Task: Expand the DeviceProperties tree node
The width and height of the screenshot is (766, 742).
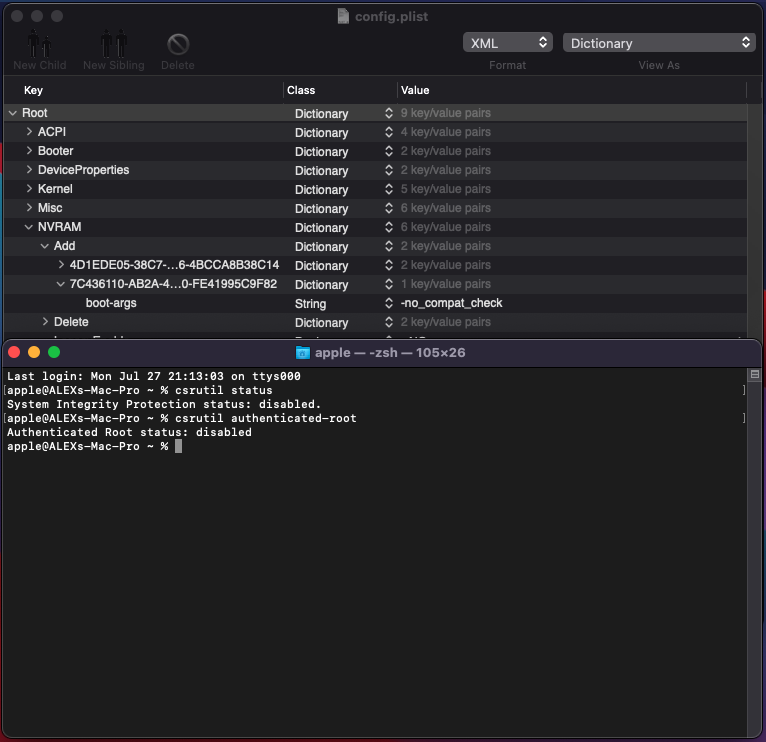Action: 29,171
